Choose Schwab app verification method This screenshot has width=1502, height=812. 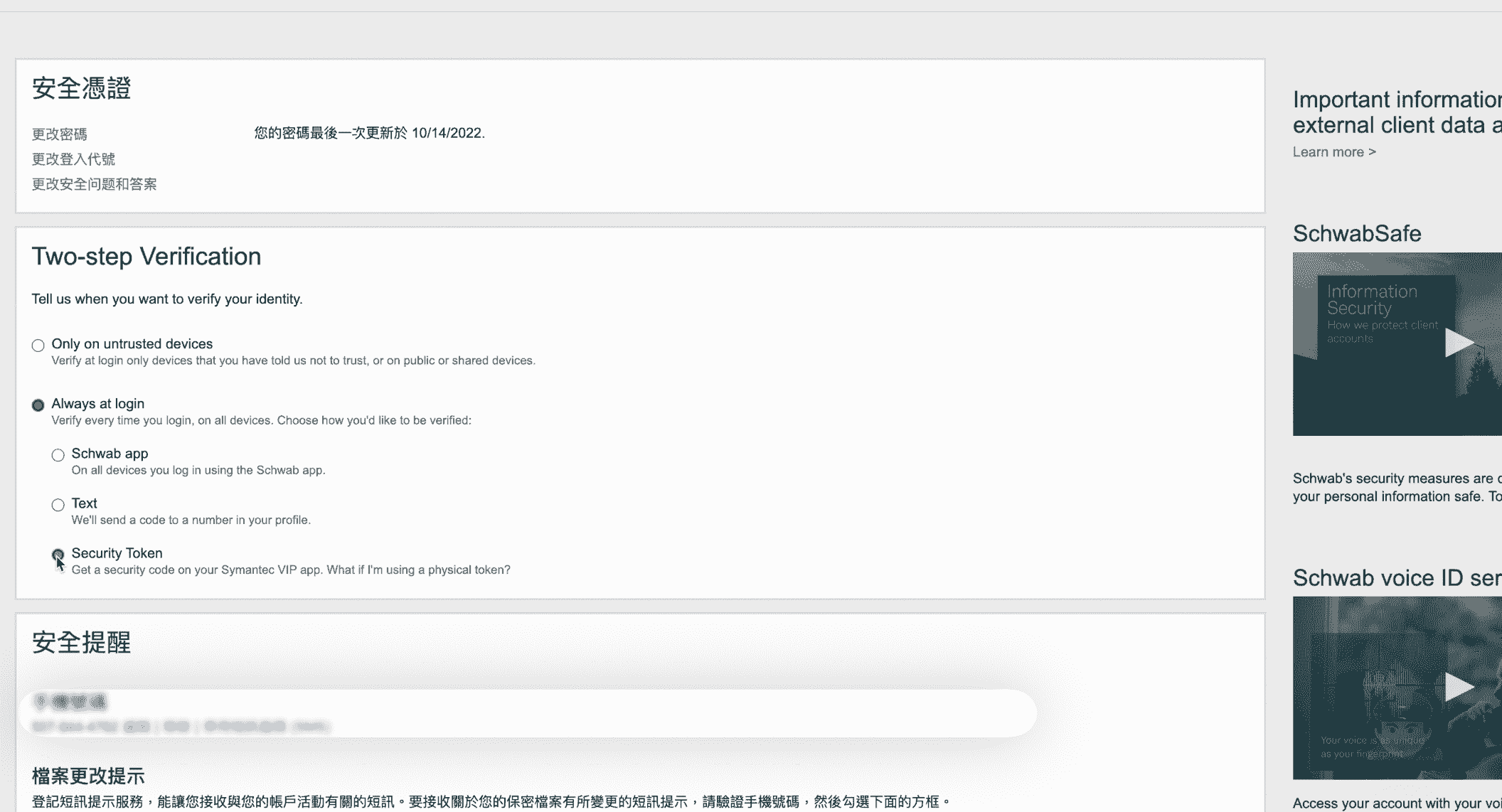58,455
